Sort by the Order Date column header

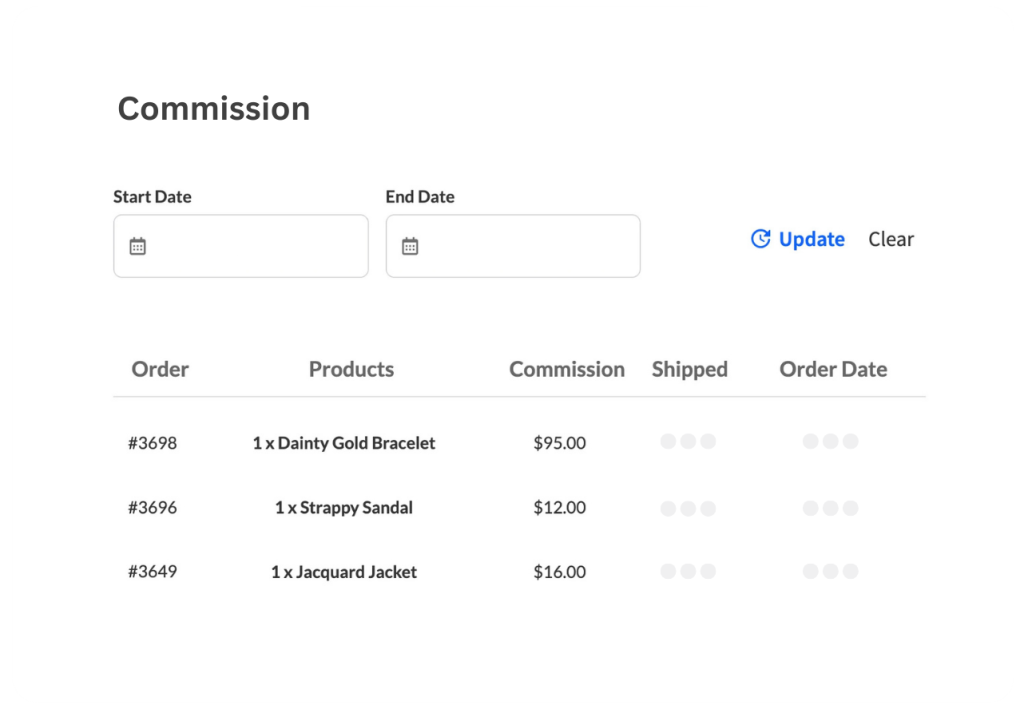point(833,369)
